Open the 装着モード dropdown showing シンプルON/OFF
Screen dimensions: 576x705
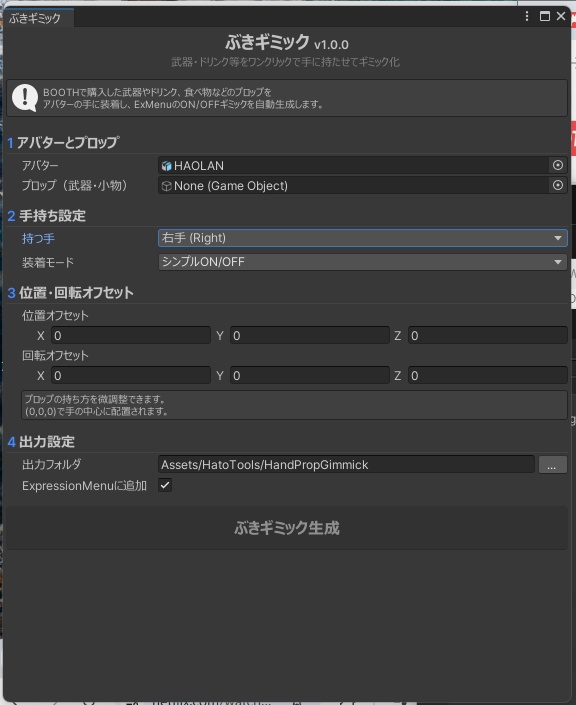click(362, 262)
